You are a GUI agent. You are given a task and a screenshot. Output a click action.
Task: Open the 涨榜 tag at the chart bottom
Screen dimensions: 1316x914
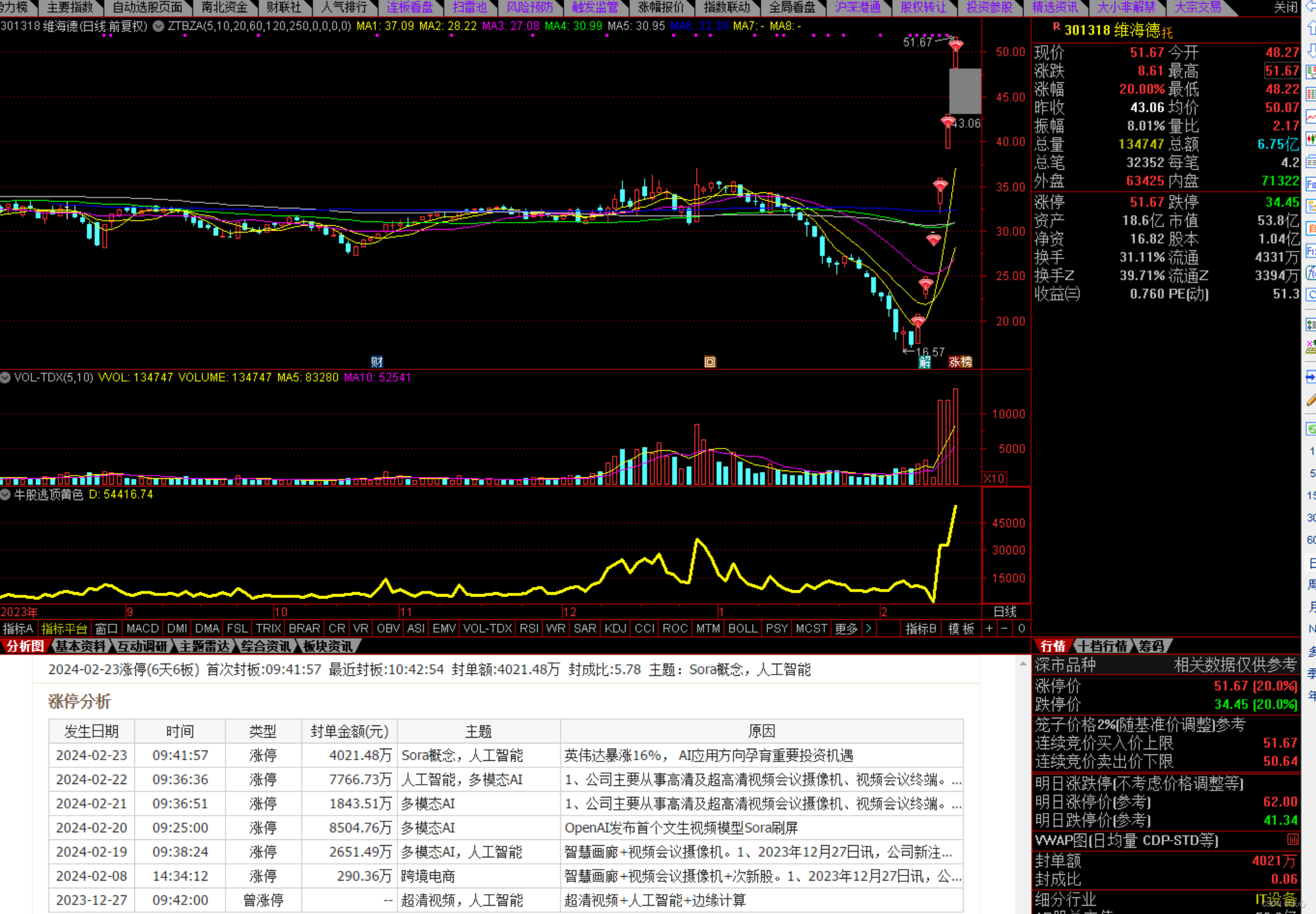click(x=960, y=362)
